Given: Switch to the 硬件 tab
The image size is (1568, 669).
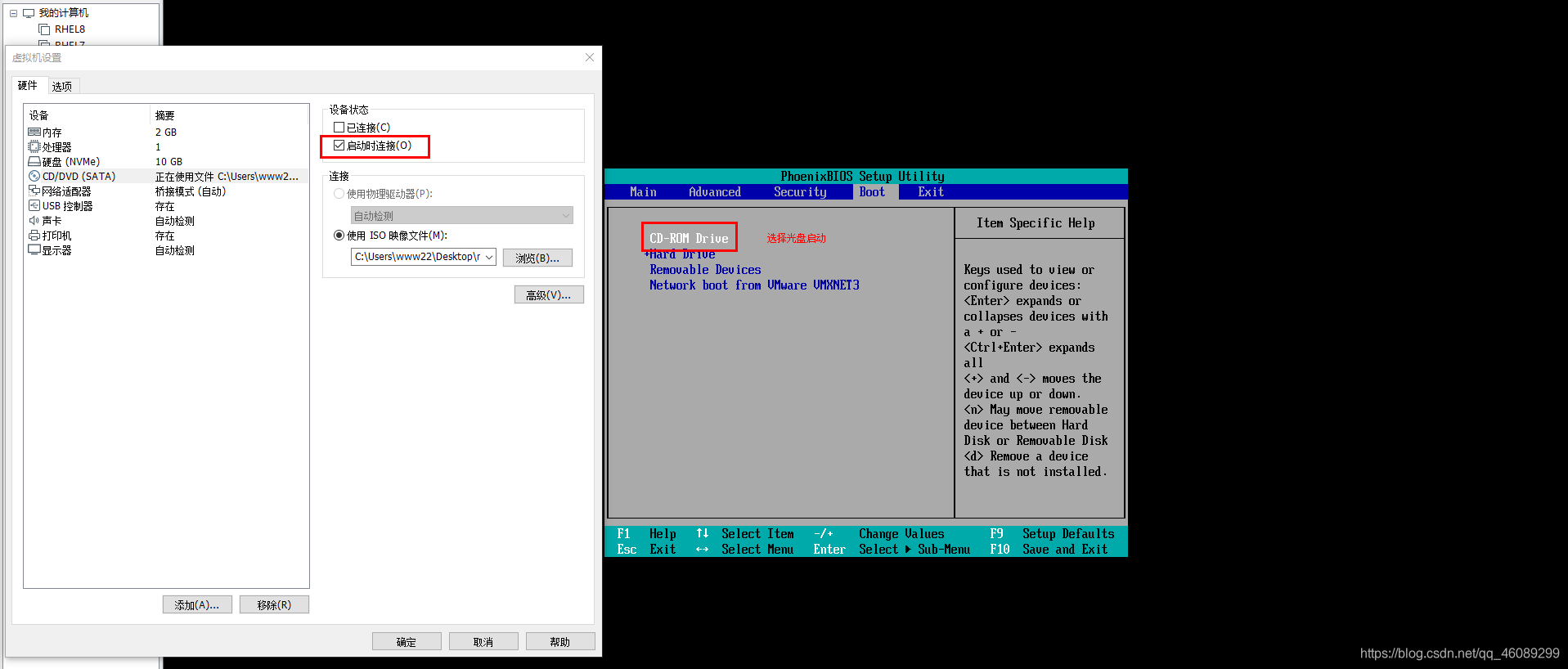Looking at the screenshot, I should click(x=28, y=85).
